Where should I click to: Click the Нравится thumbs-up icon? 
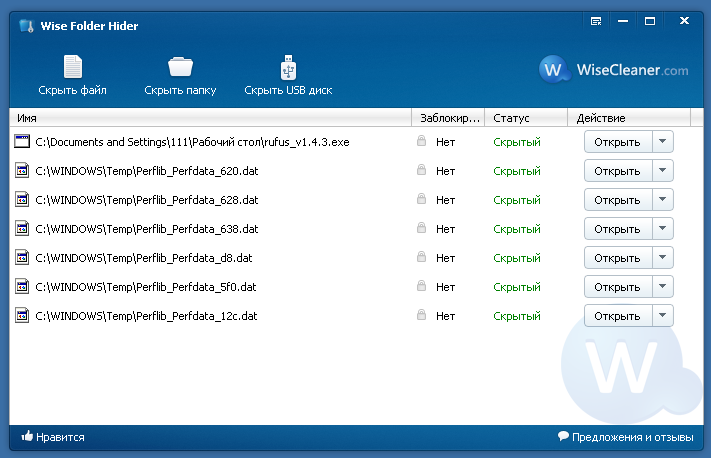coord(27,436)
